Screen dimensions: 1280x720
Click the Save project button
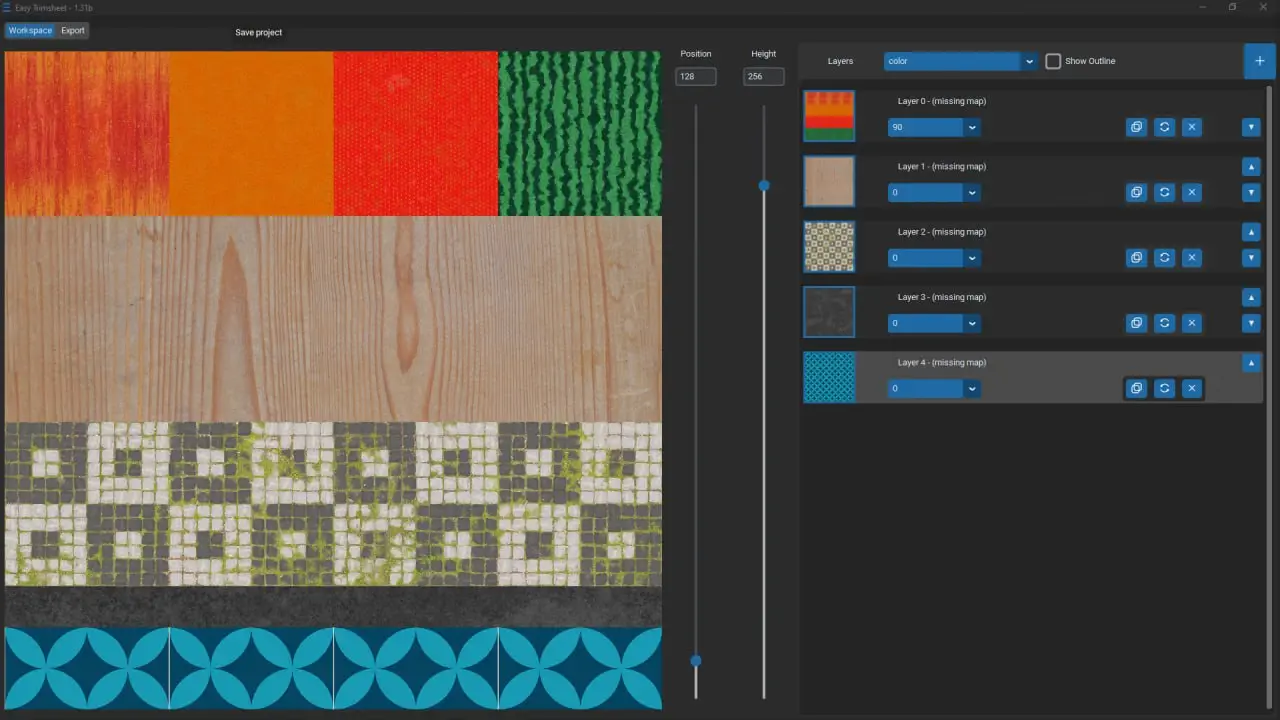click(258, 32)
